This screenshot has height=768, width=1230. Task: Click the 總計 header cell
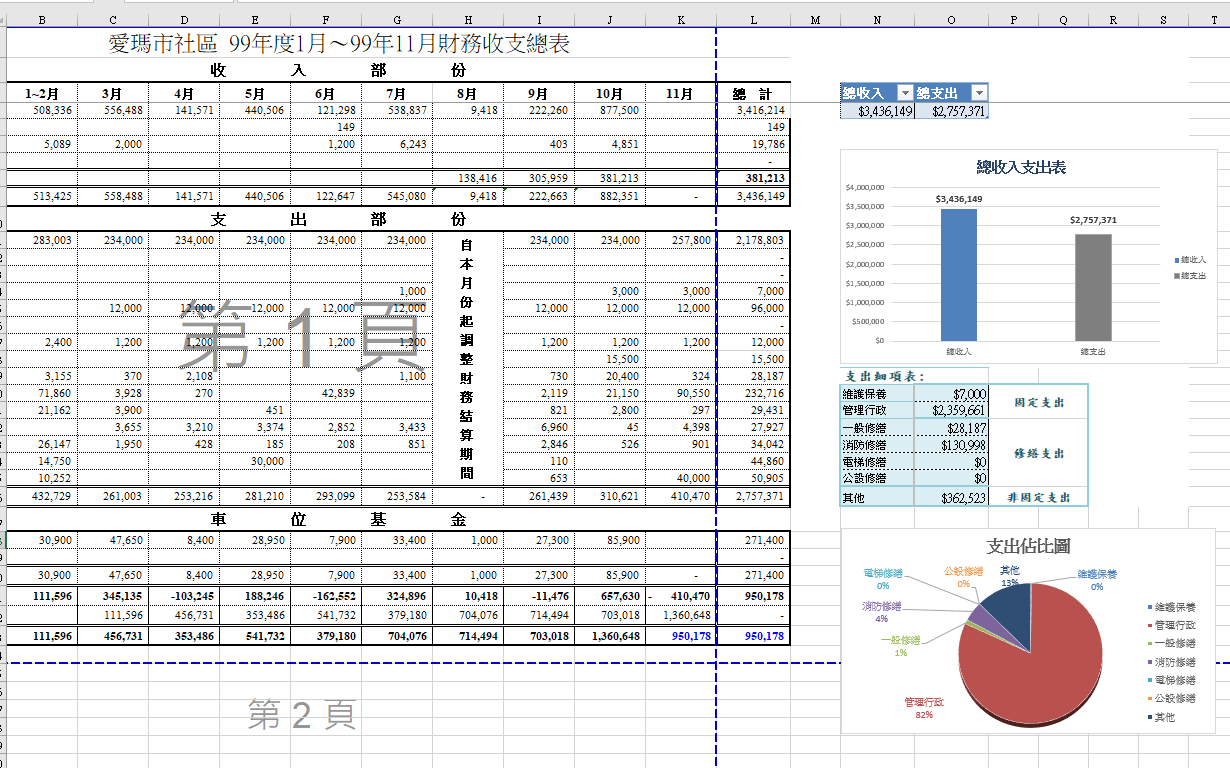click(x=753, y=94)
